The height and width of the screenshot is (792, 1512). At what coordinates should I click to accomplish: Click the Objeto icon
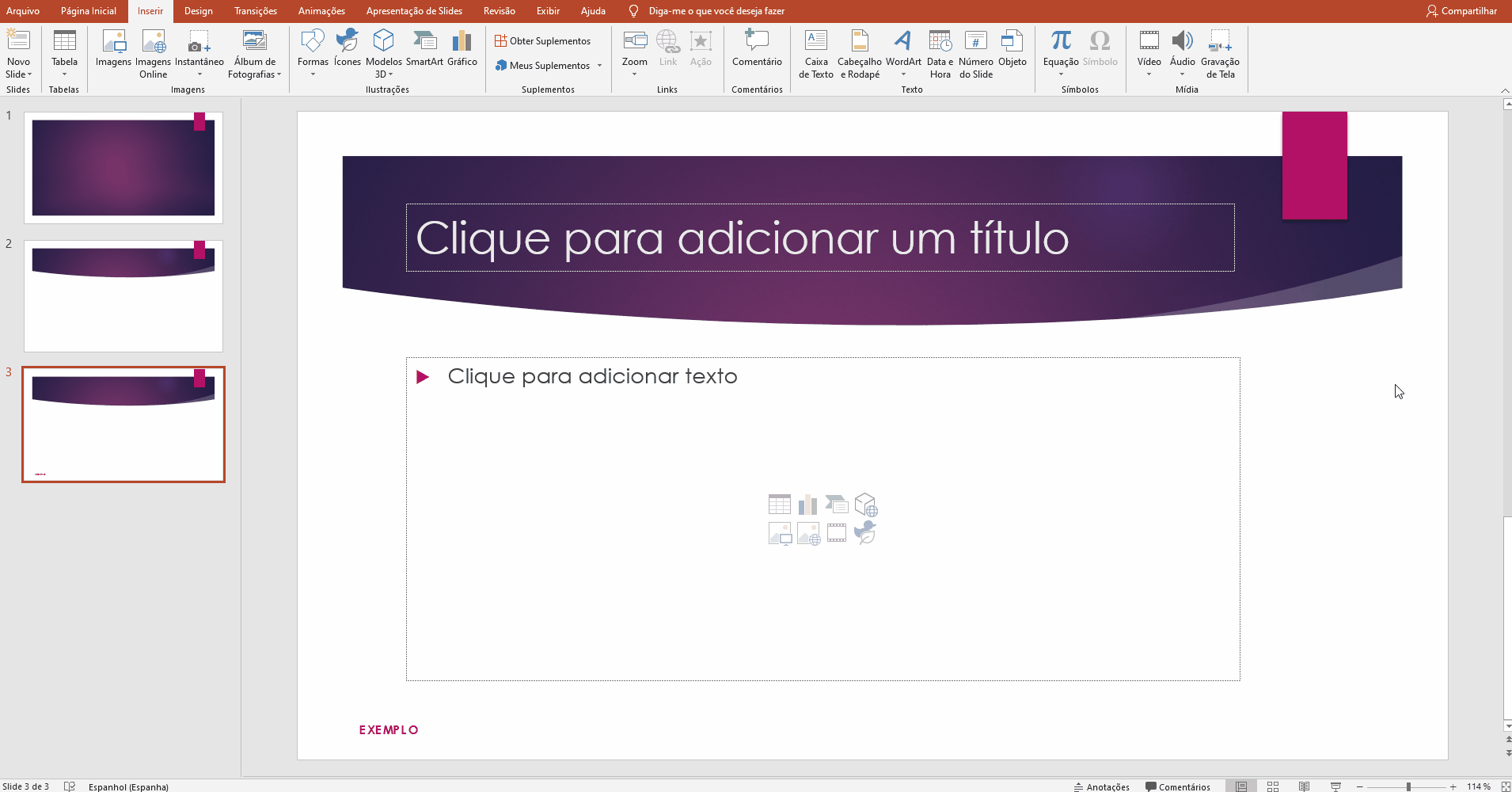click(x=1012, y=40)
